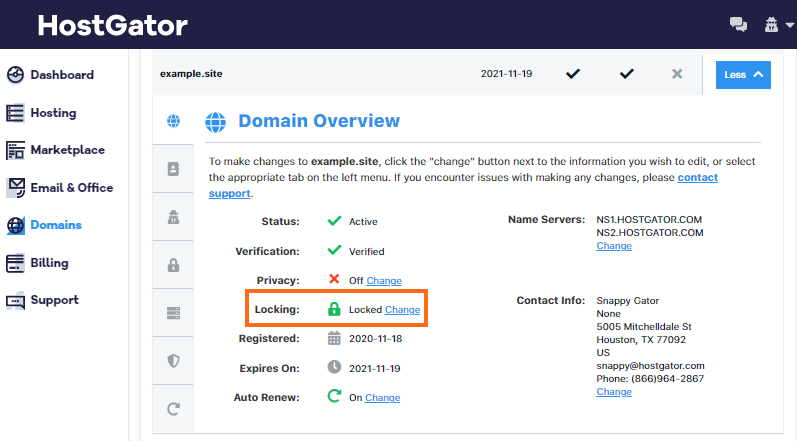Change the Auto Renew setting
Viewport: 797px width, 441px height.
point(382,397)
